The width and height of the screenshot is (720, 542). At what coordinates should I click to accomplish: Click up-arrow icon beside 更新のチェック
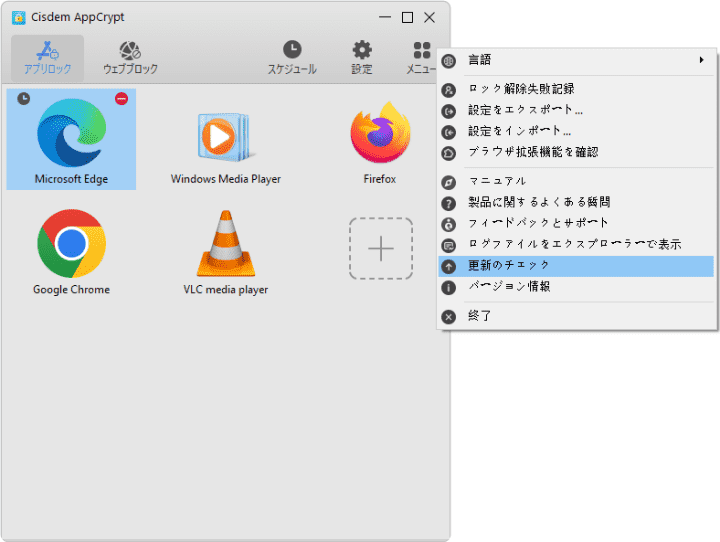coord(449,266)
